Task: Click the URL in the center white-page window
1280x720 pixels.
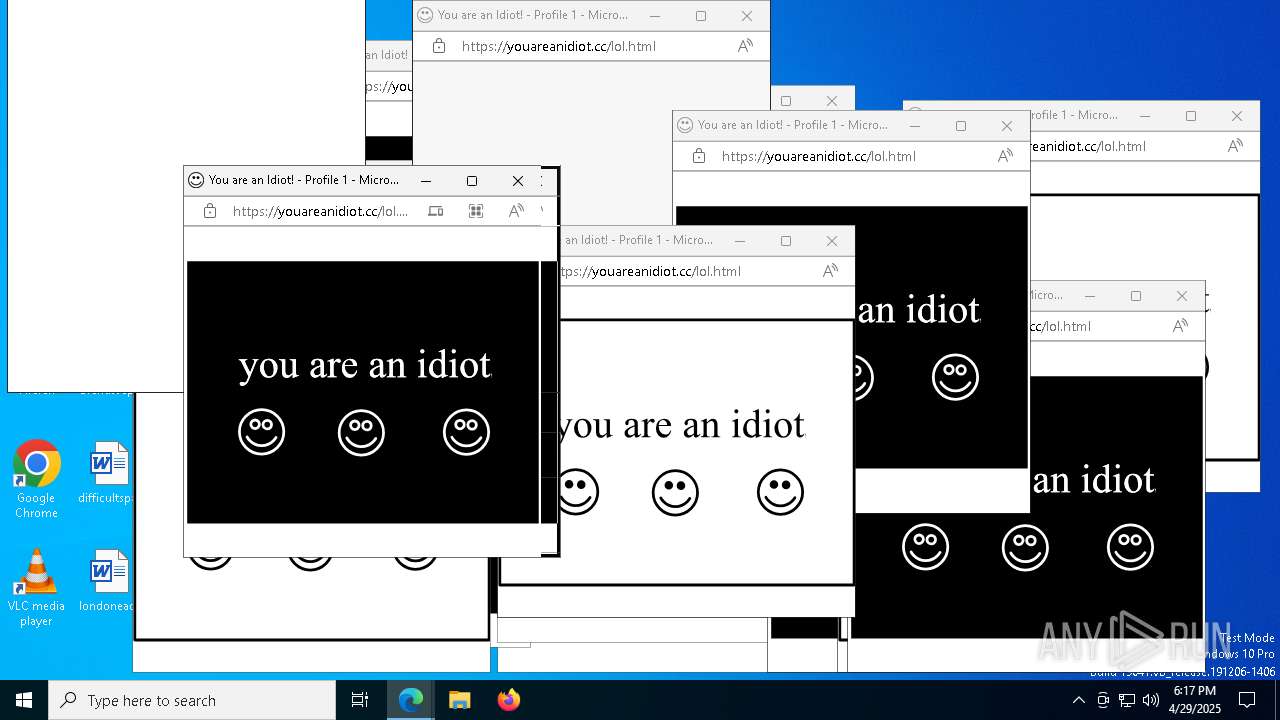Action: click(x=651, y=271)
